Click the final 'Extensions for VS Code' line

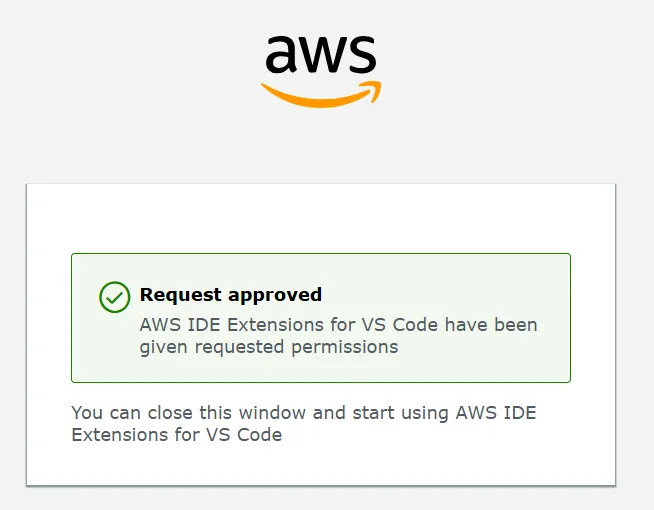(177, 435)
